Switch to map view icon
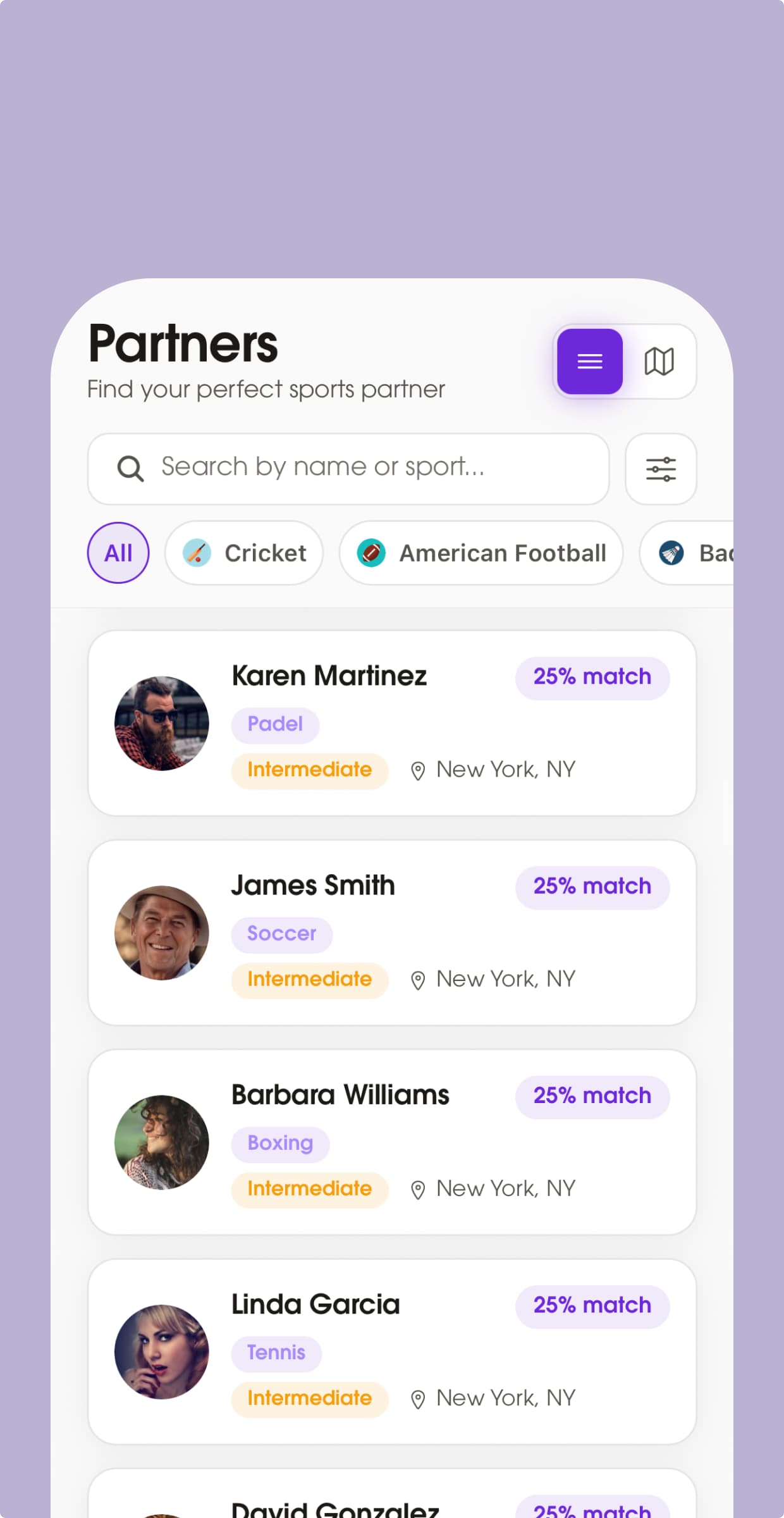Screen dimensions: 784x1518 (x=659, y=361)
